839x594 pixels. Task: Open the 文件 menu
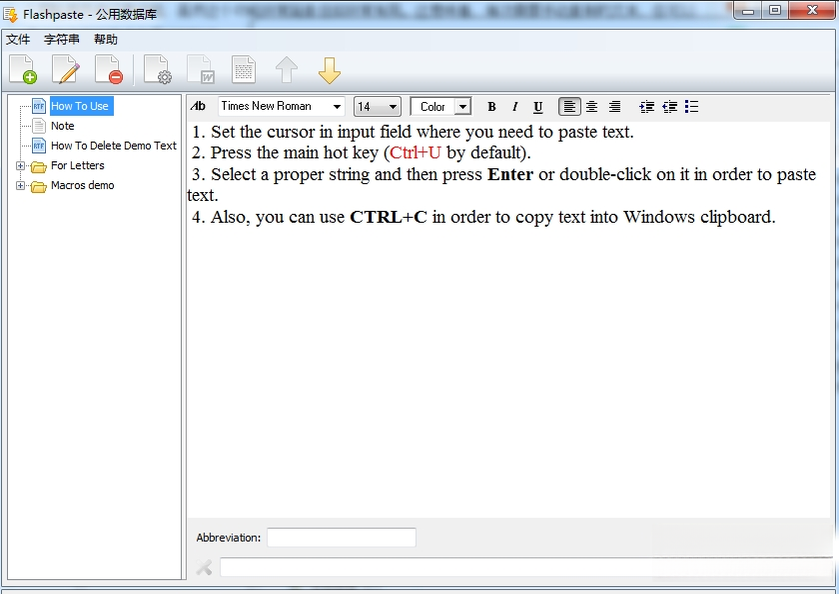18,40
